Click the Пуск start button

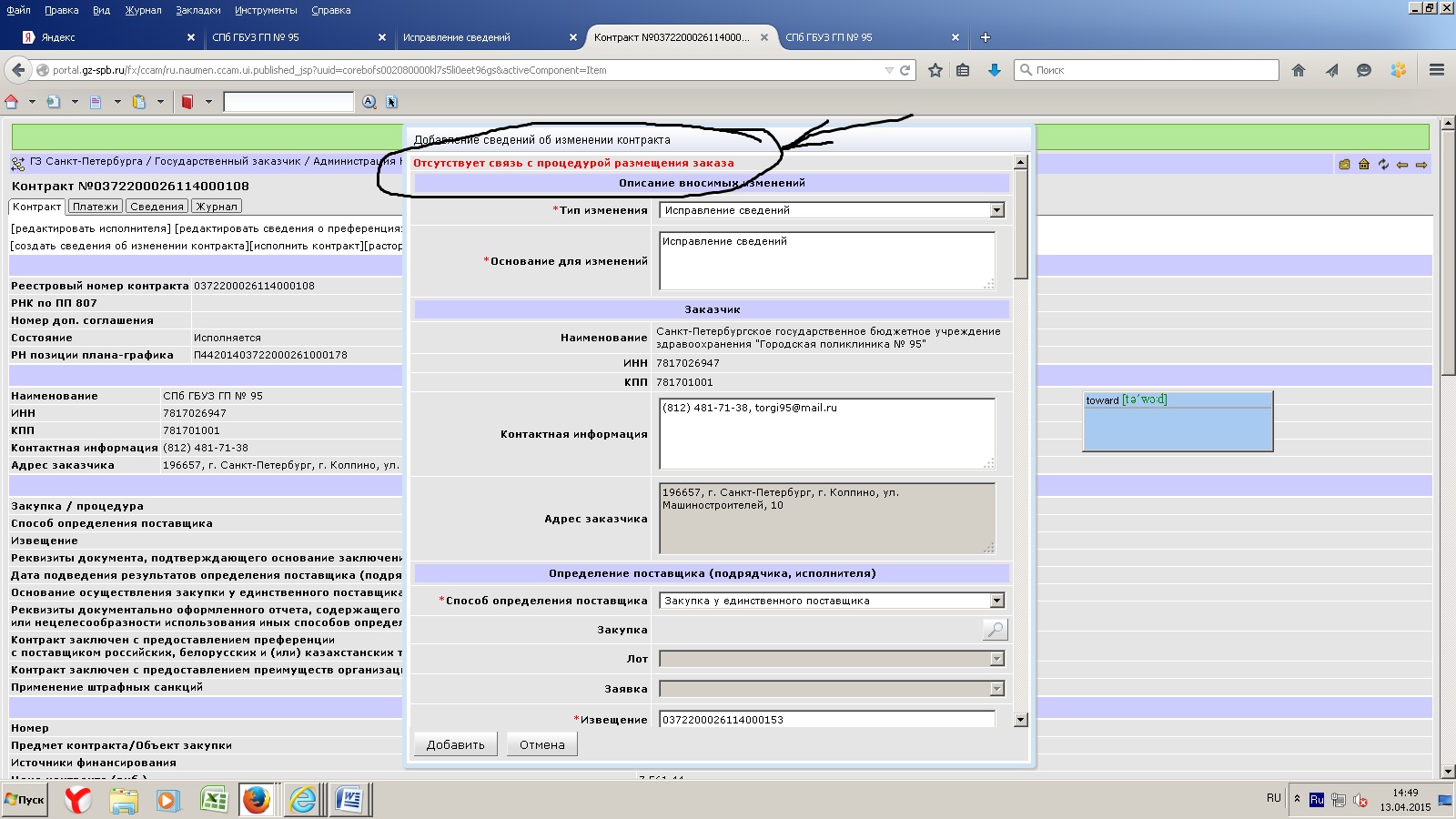click(25, 800)
